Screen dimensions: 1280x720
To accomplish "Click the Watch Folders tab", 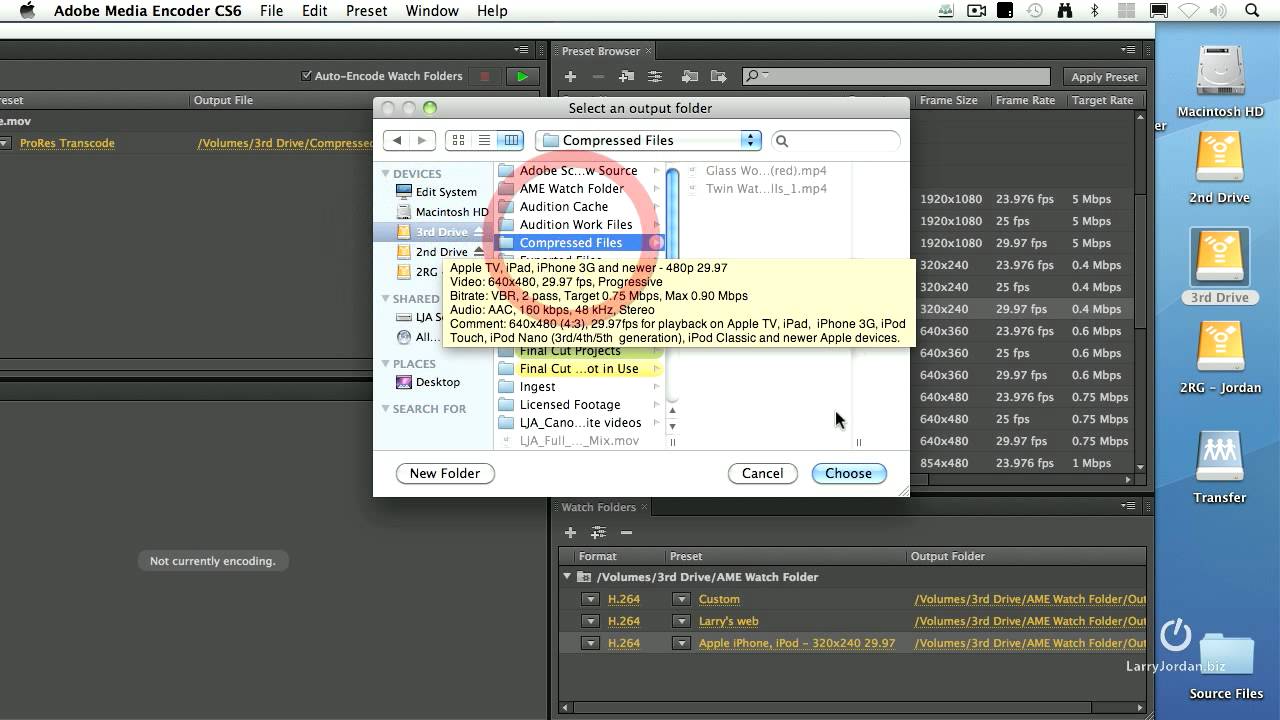I will pos(598,507).
